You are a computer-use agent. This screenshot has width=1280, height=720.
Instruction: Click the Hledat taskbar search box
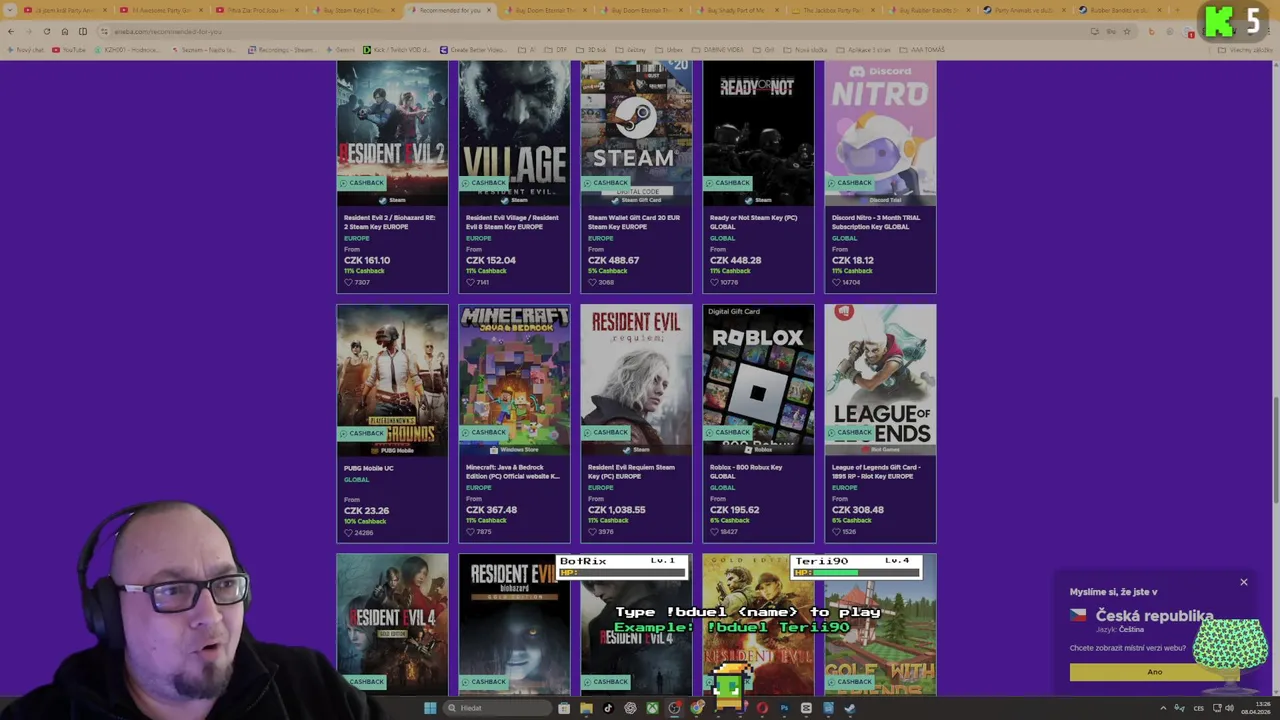pyautogui.click(x=498, y=708)
